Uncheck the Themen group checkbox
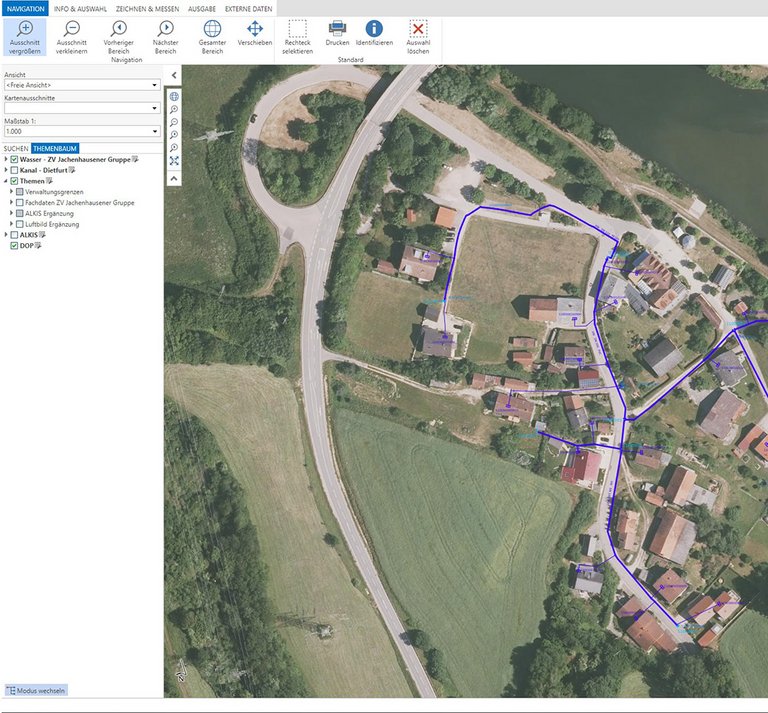Viewport: 768px width, 713px height. coord(14,181)
